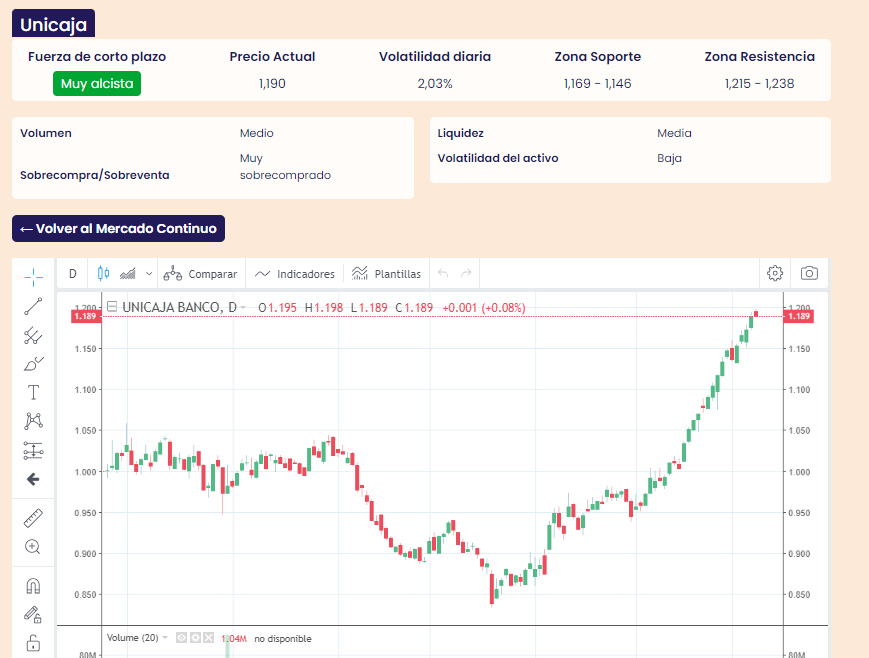Viewport: 869px width, 658px height.
Task: Change the D time interval
Action: (73, 273)
